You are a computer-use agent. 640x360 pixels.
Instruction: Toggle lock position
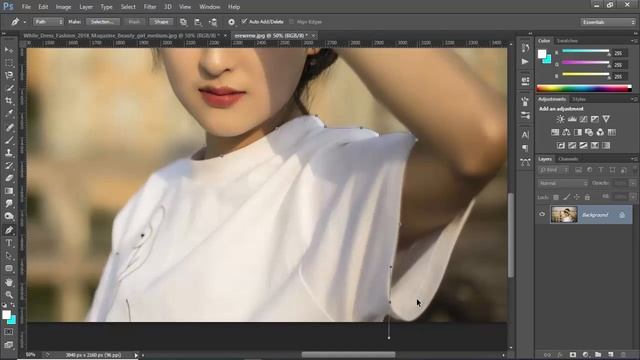[577, 197]
